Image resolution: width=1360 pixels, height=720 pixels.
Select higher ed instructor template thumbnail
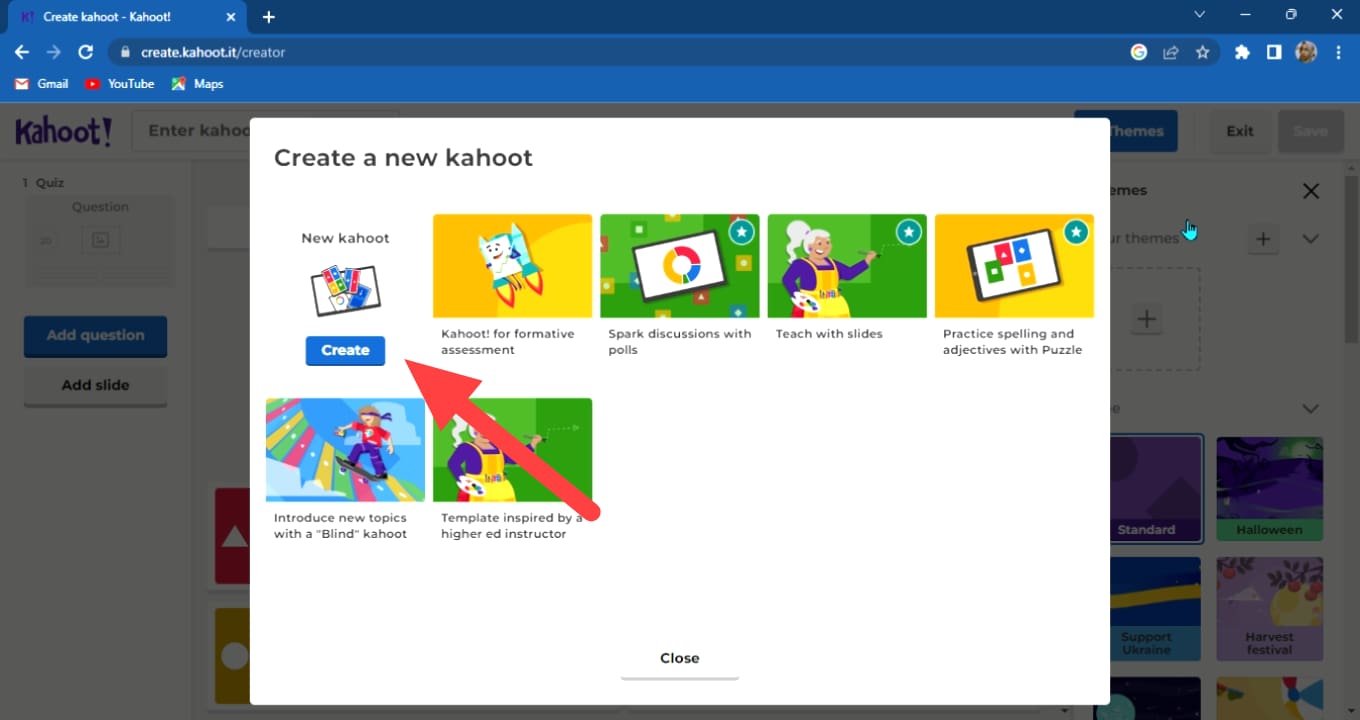point(512,450)
